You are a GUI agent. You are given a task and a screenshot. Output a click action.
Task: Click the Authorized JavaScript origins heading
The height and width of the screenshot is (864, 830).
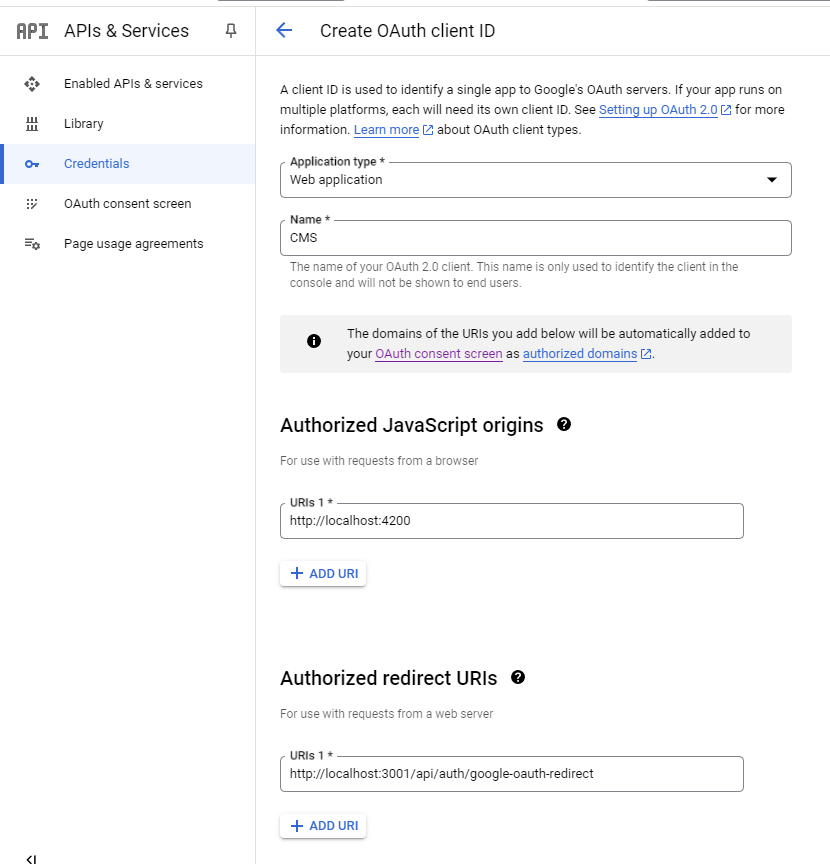click(412, 425)
